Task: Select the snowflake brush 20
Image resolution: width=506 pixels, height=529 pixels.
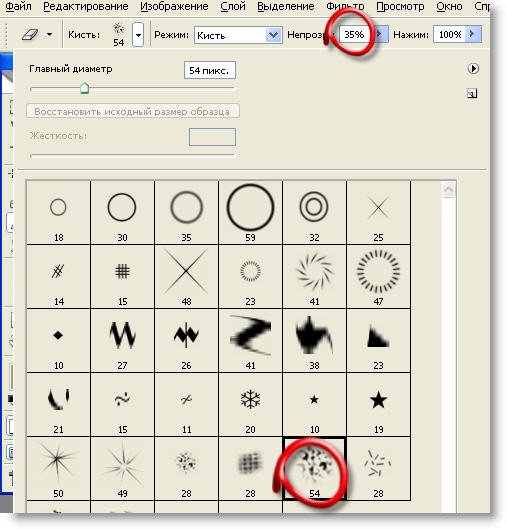Action: pyautogui.click(x=250, y=405)
